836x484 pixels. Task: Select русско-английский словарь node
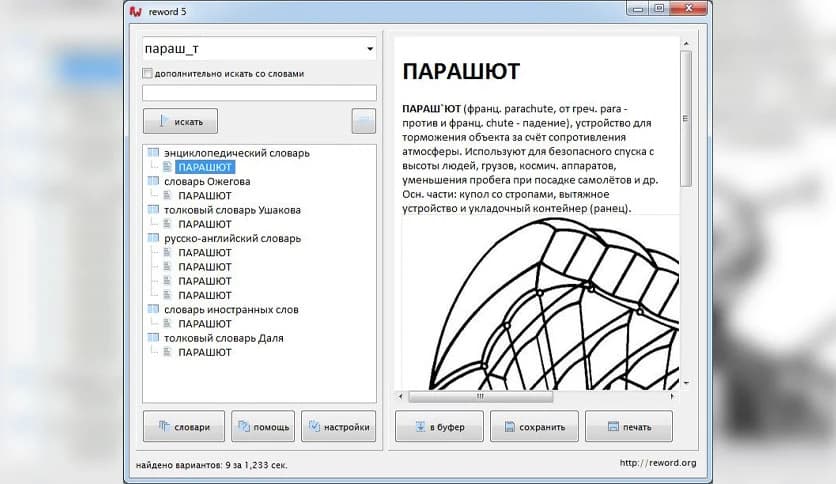click(232, 238)
